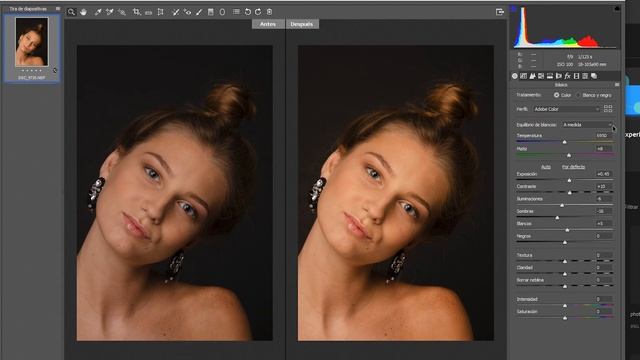The height and width of the screenshot is (360, 640).
Task: Click the Antes view label
Action: click(268, 24)
